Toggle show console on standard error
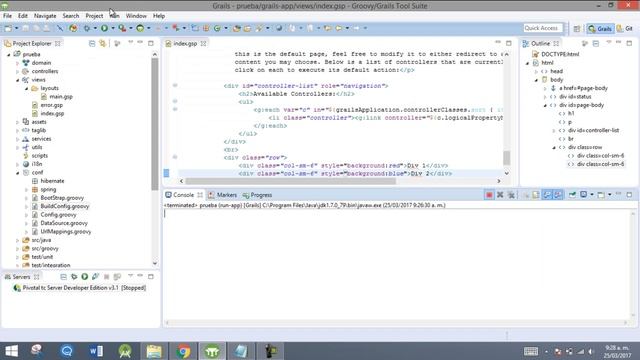Screen dimensions: 640x360 [558, 195]
